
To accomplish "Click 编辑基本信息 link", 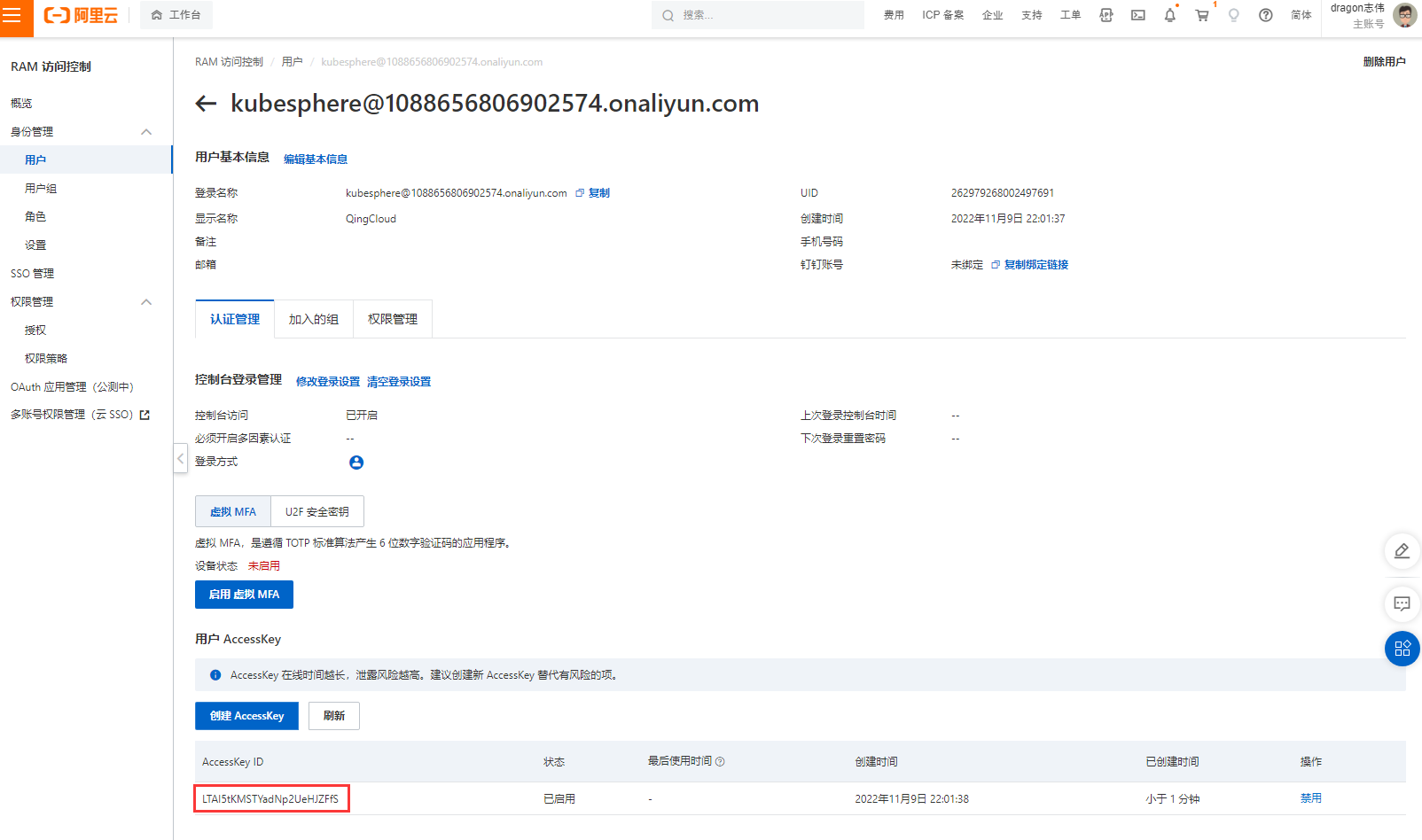I will [x=316, y=159].
